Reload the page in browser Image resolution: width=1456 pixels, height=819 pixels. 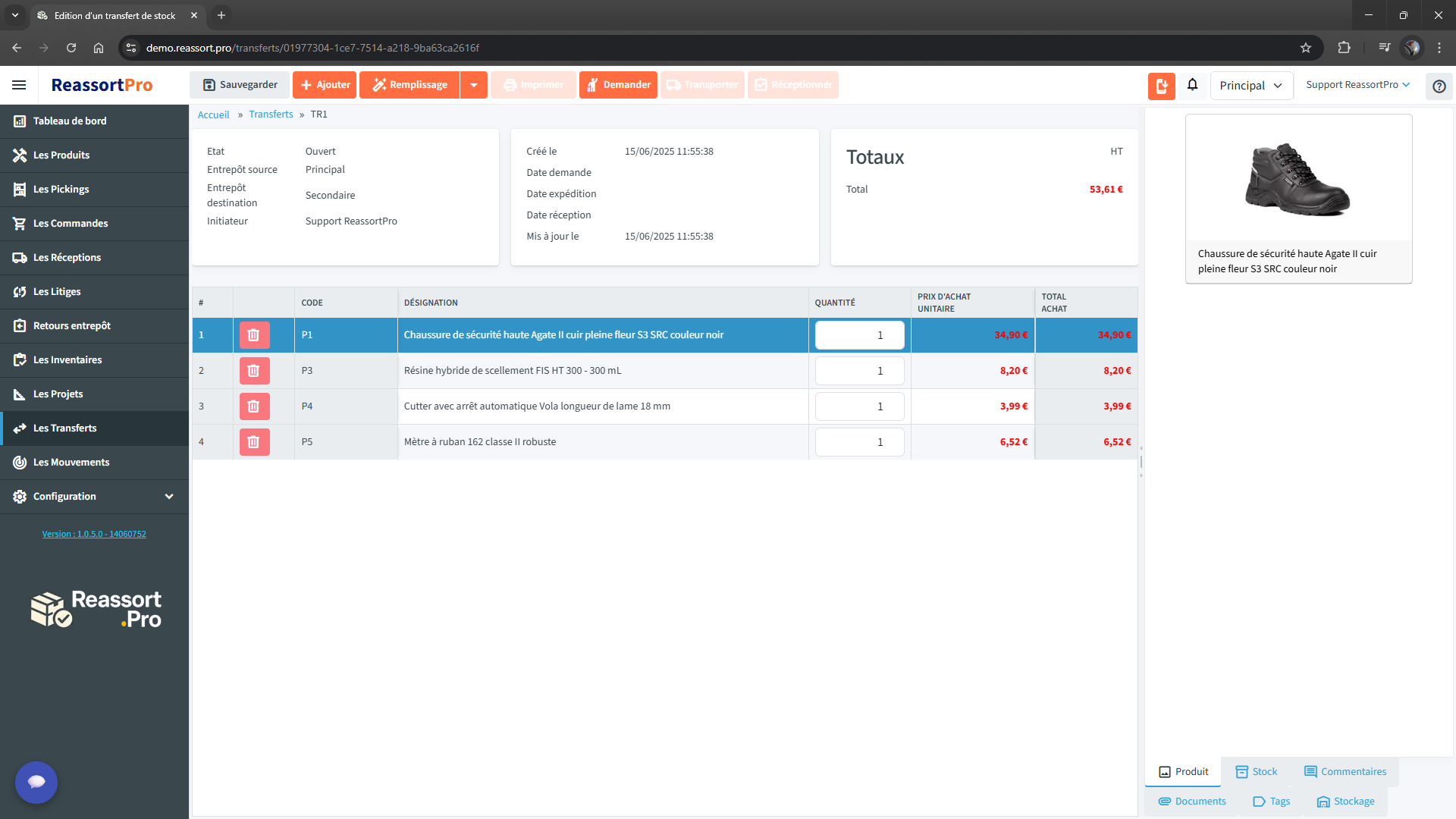coord(71,48)
